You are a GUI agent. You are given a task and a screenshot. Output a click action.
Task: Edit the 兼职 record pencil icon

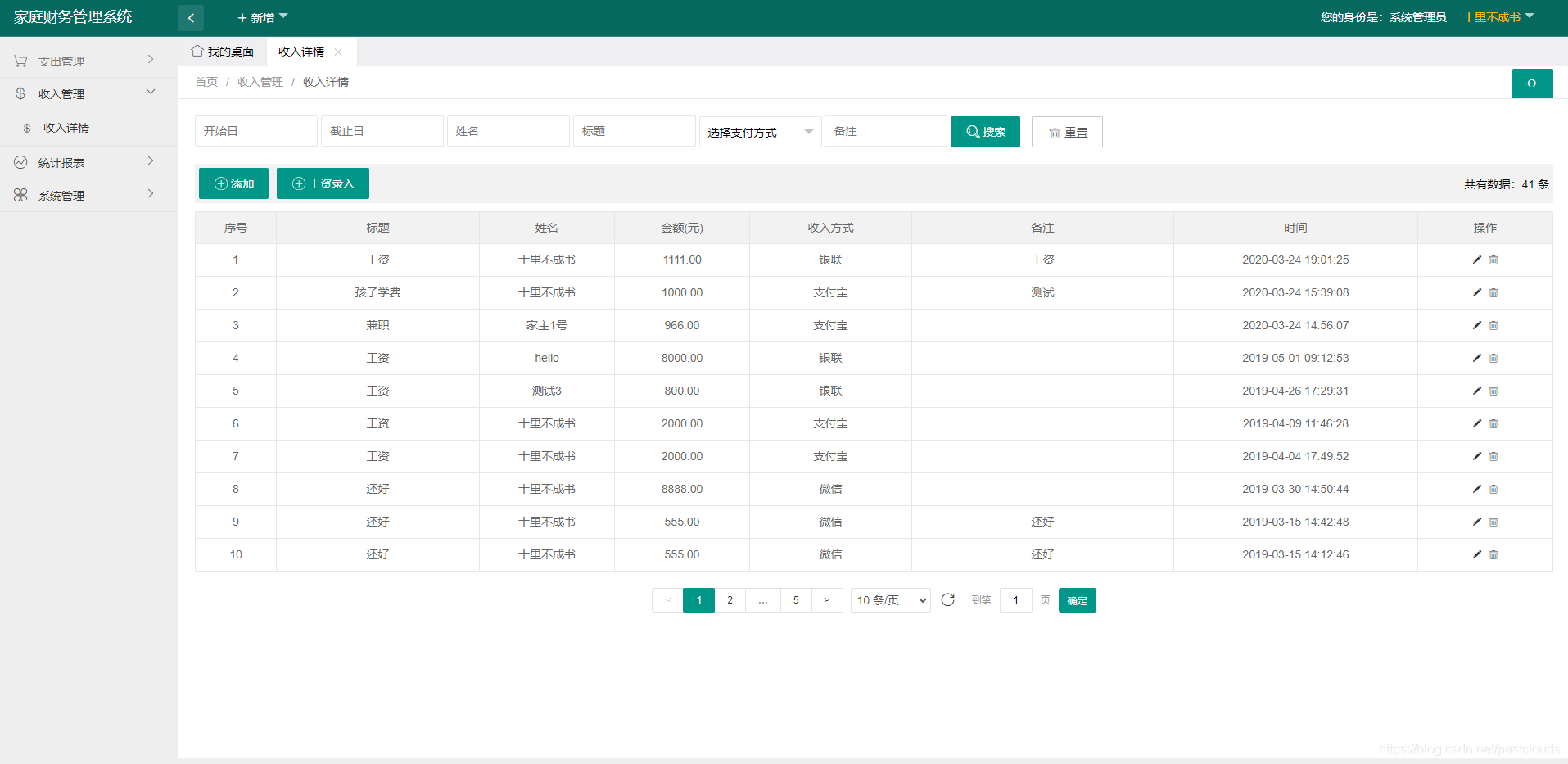1477,325
